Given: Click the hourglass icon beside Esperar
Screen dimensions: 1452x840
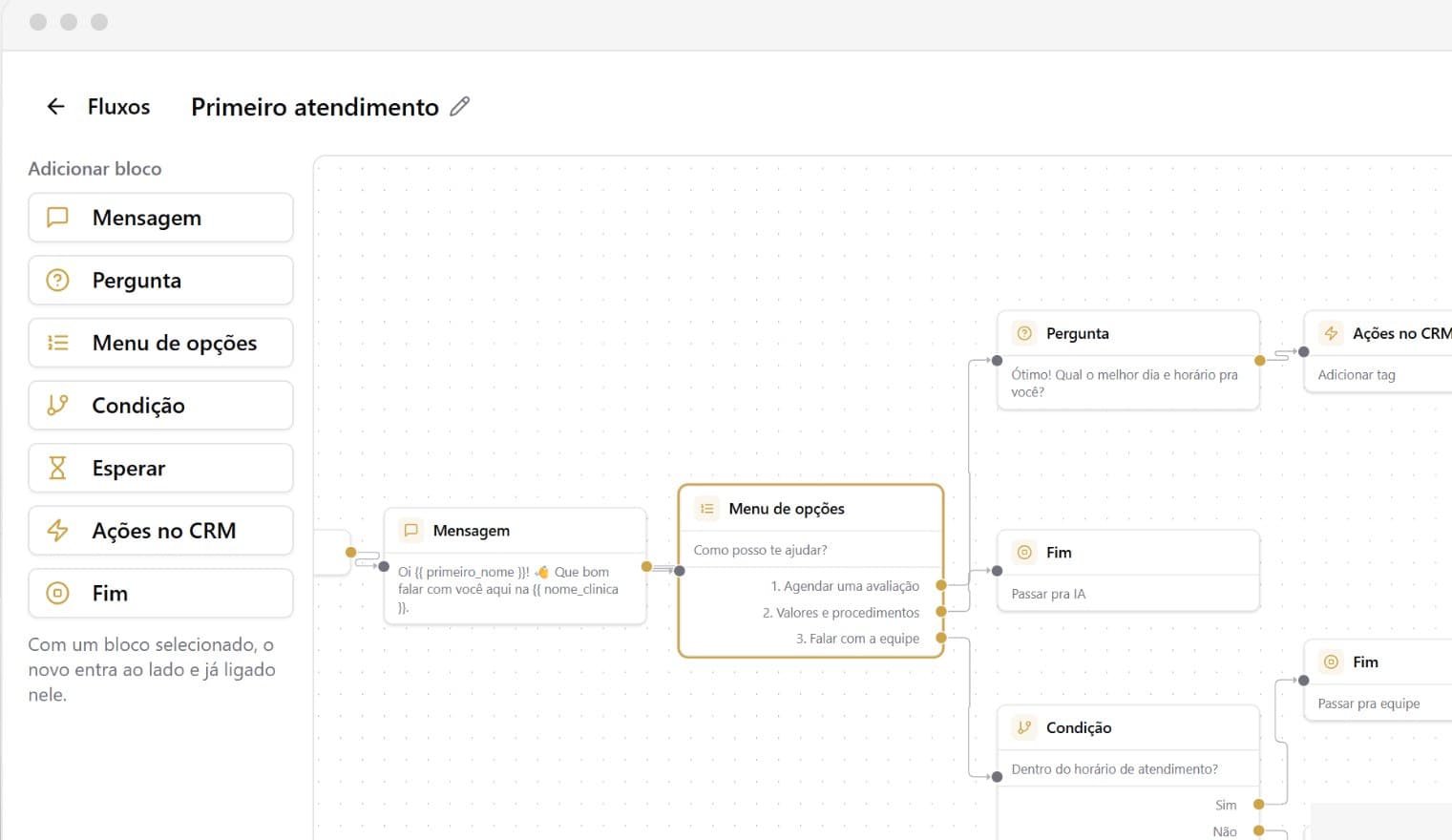Looking at the screenshot, I should (x=57, y=468).
